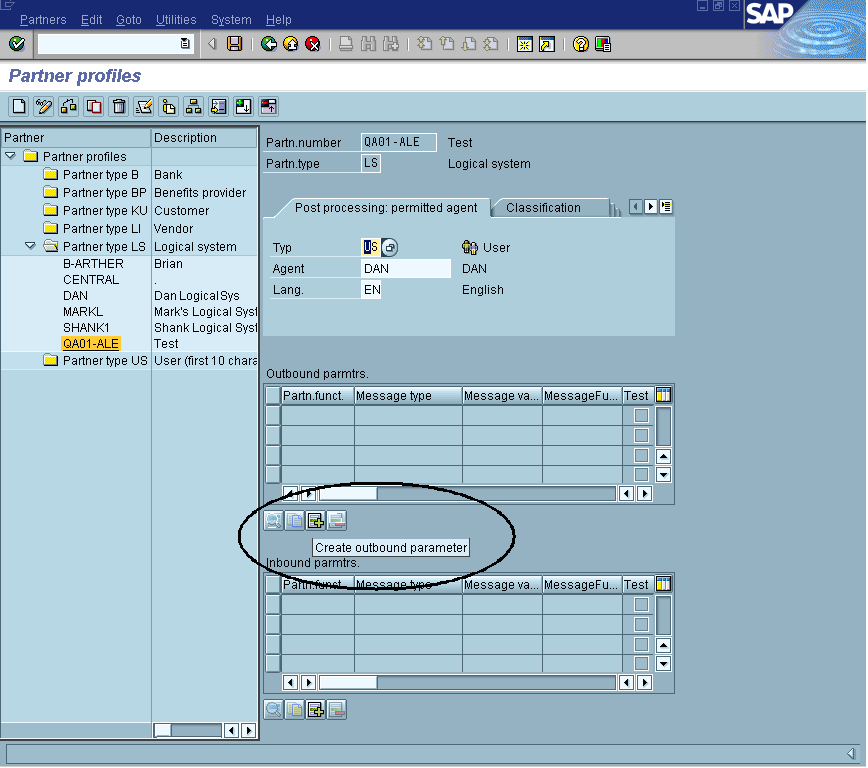Viewport: 868px width, 768px height.
Task: Click the tab scroll left arrow
Action: (636, 207)
